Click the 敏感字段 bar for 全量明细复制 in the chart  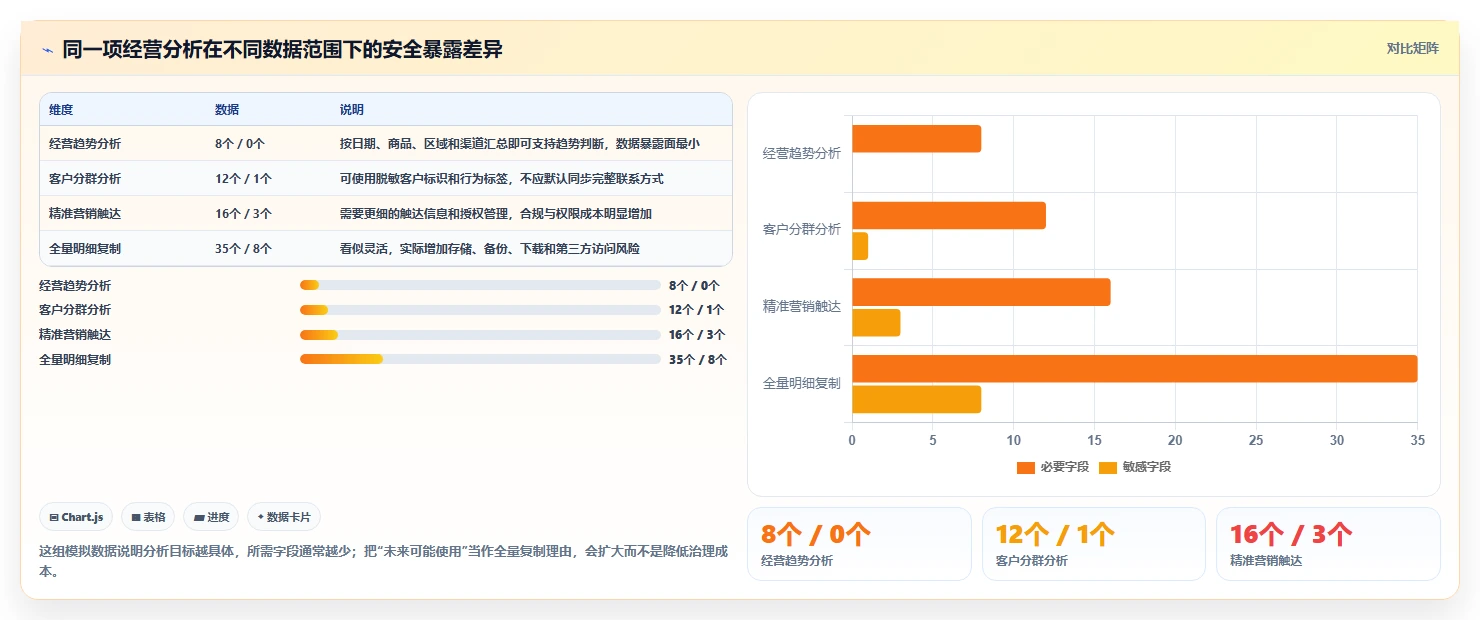point(916,399)
